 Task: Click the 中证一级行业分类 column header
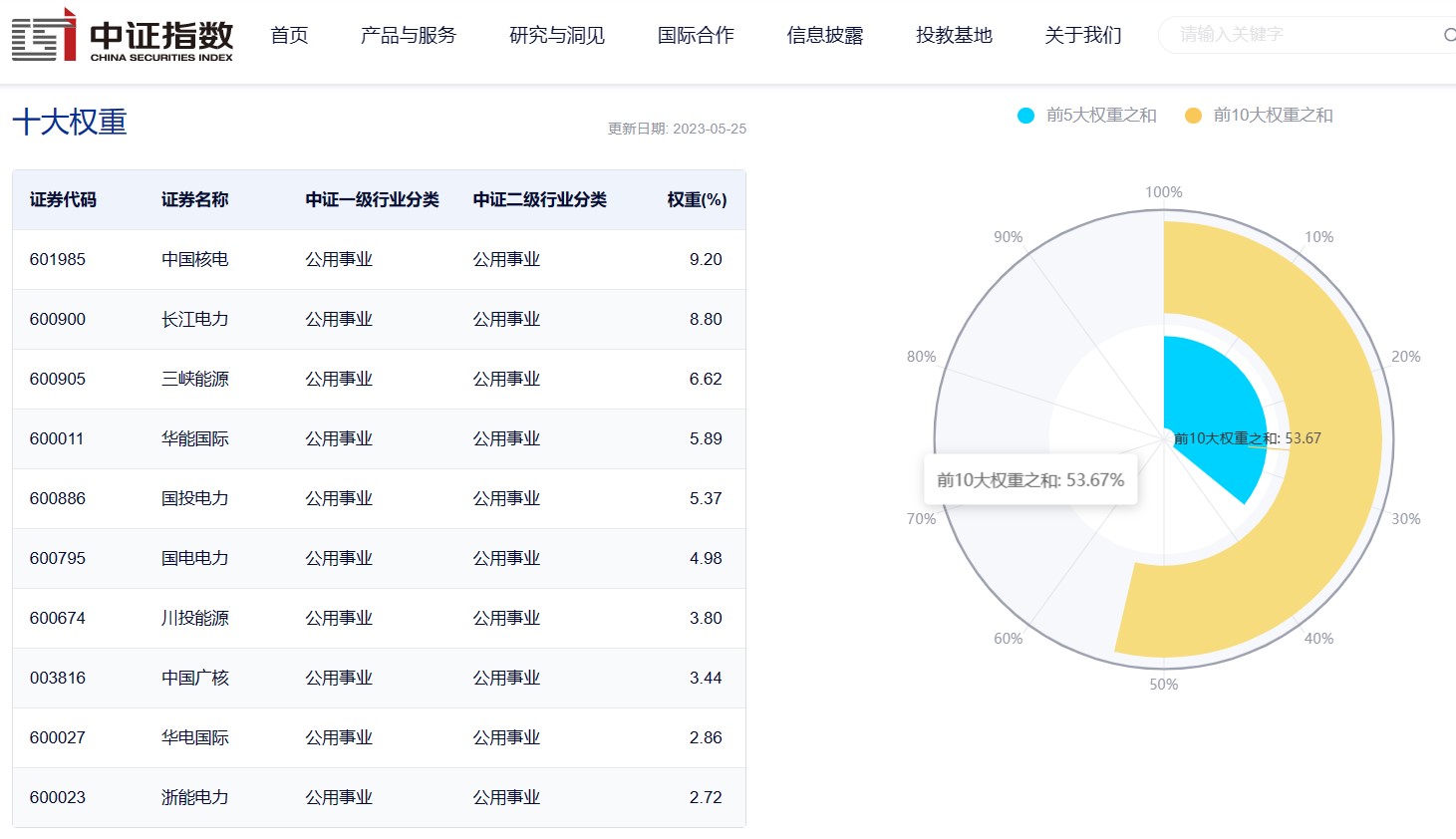click(373, 200)
